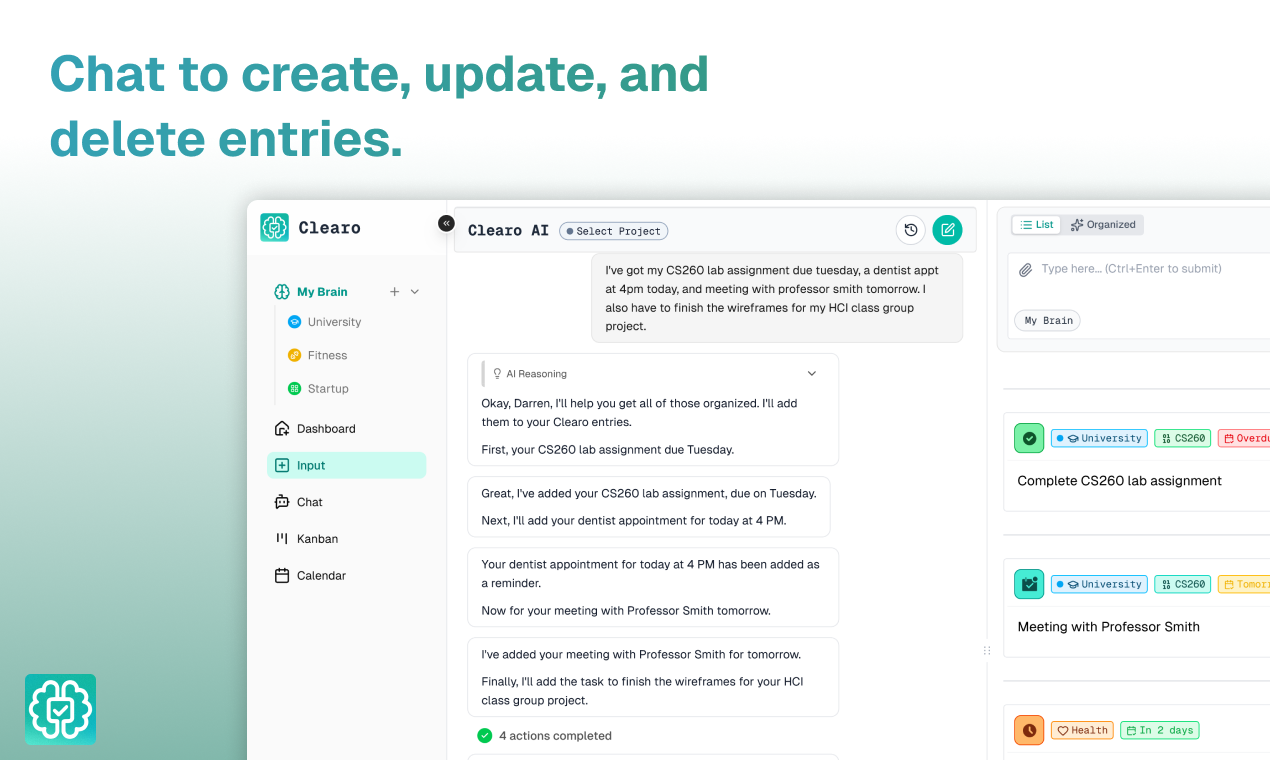
Task: Click the orange Fitness project color dot
Action: [294, 355]
